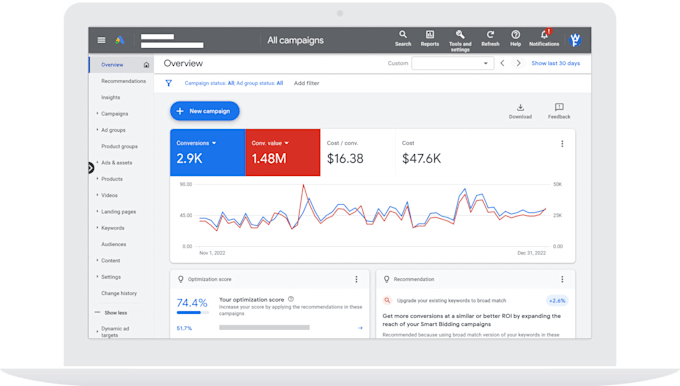Expand the Ads & assets sidebar item
680x386 pixels.
(x=97, y=162)
